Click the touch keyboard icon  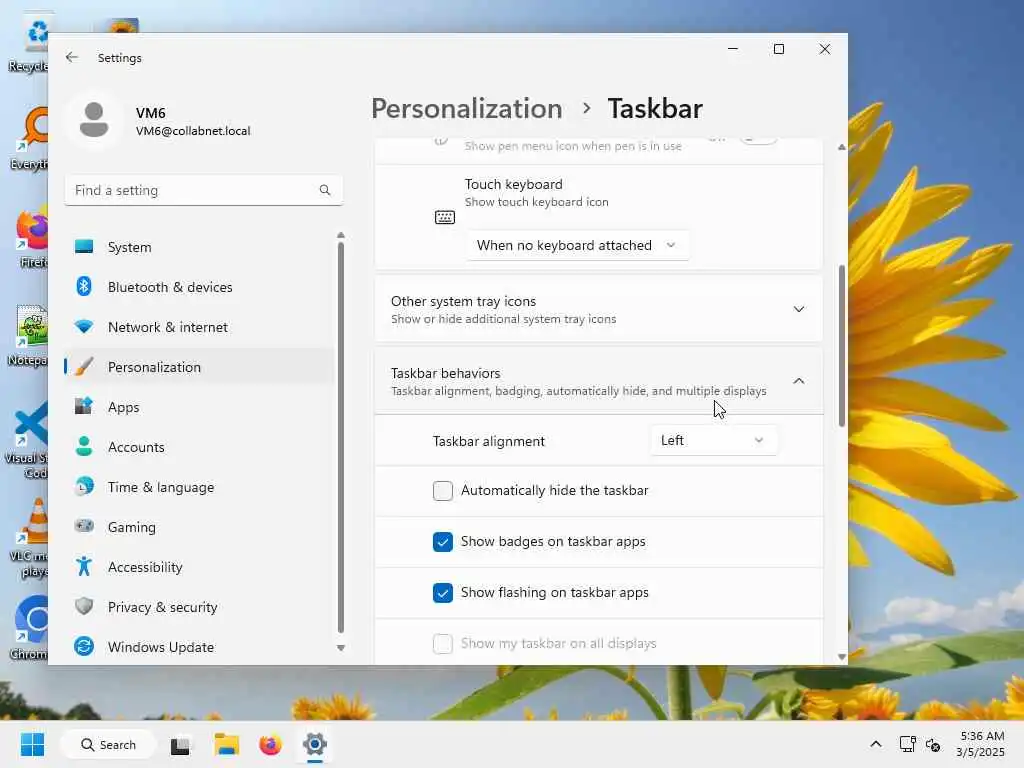tap(445, 217)
